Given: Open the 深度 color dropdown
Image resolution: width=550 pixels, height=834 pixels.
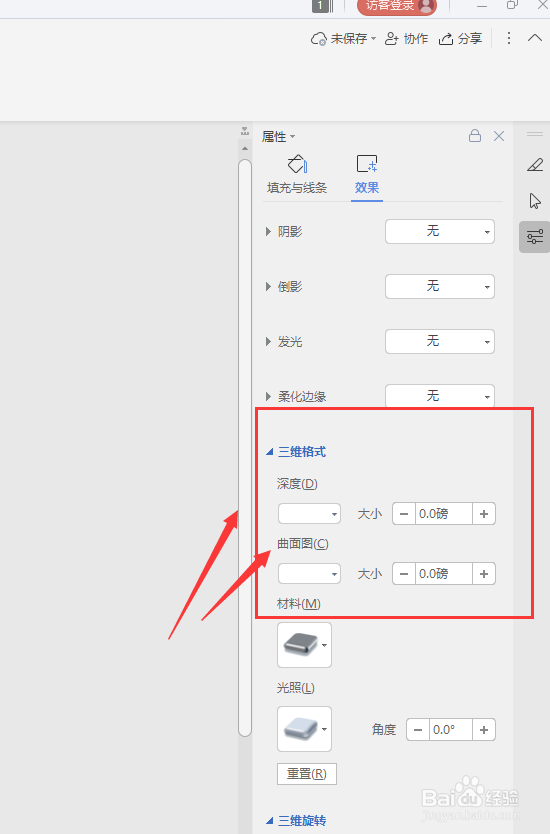Looking at the screenshot, I should coord(309,514).
